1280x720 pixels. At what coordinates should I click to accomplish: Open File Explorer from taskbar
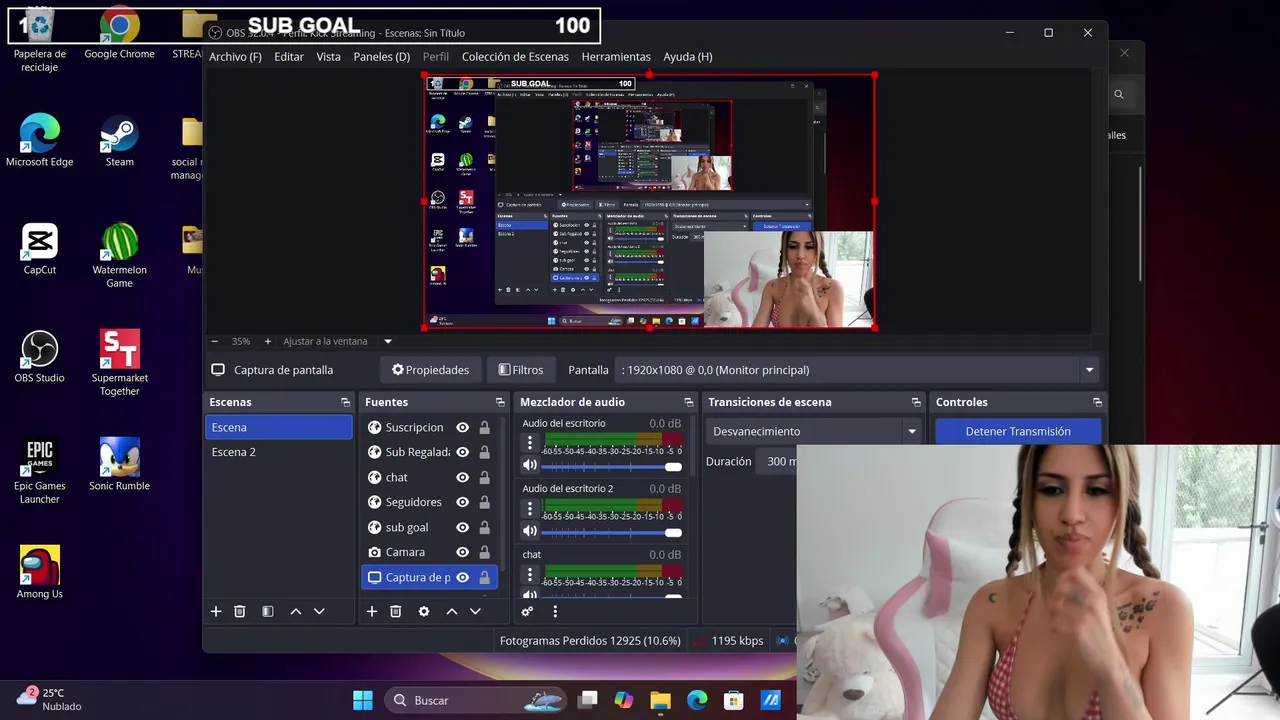coord(660,700)
